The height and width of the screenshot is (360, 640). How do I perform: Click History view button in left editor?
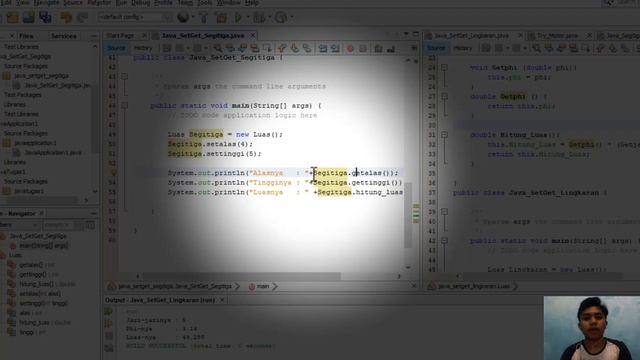point(143,48)
